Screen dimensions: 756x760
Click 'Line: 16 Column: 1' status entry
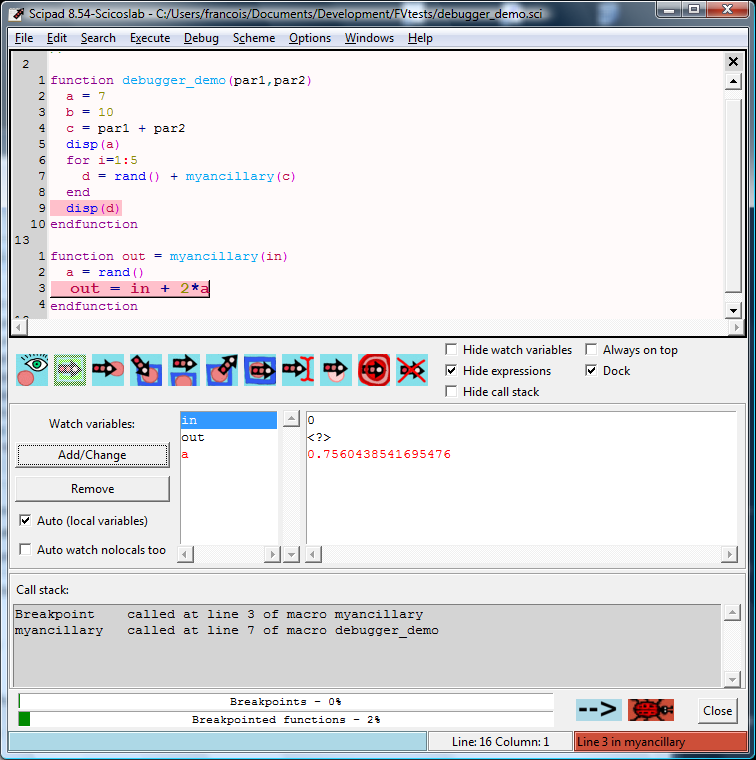pos(500,742)
